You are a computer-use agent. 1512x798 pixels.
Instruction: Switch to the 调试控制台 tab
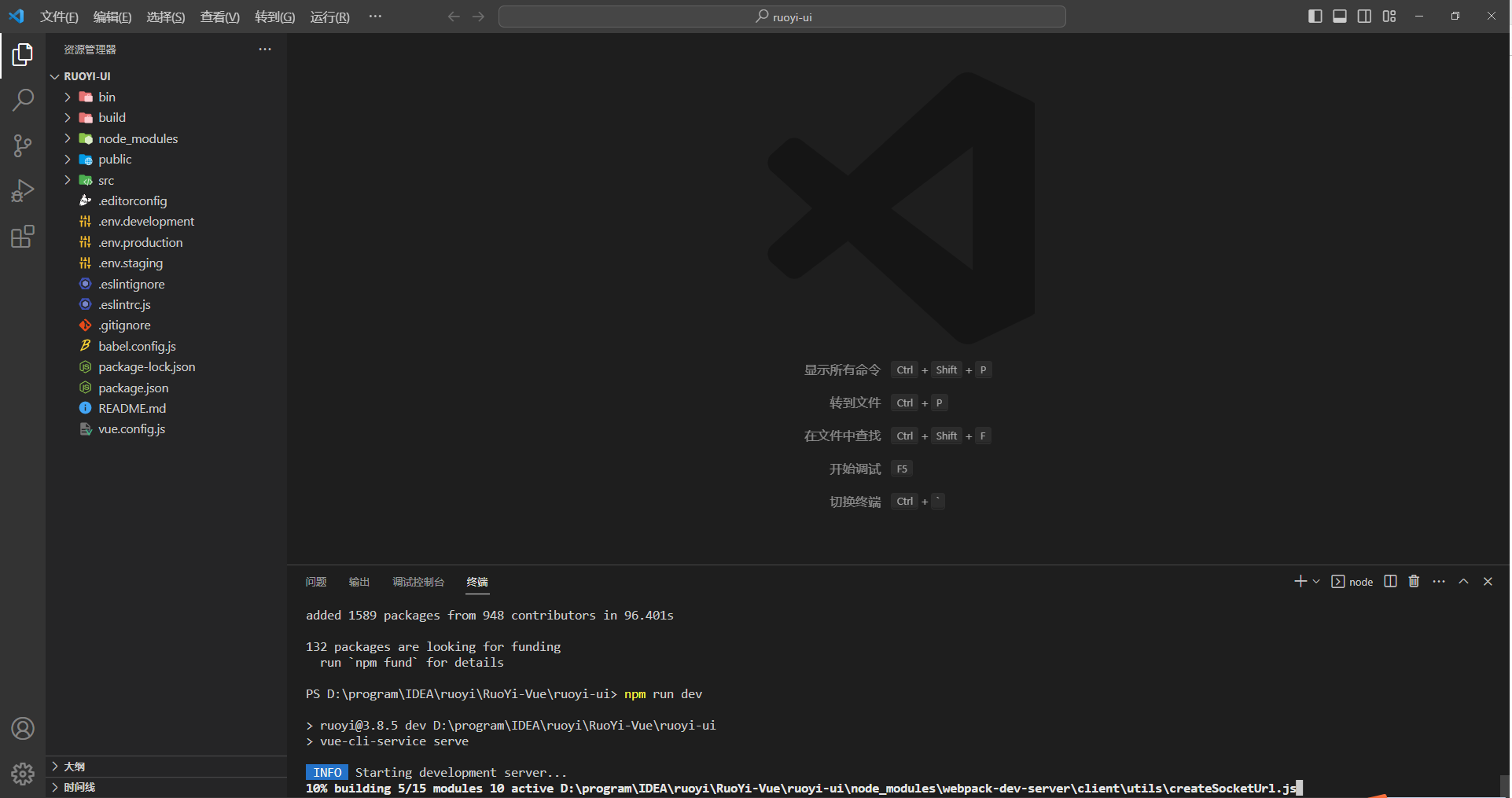click(418, 582)
